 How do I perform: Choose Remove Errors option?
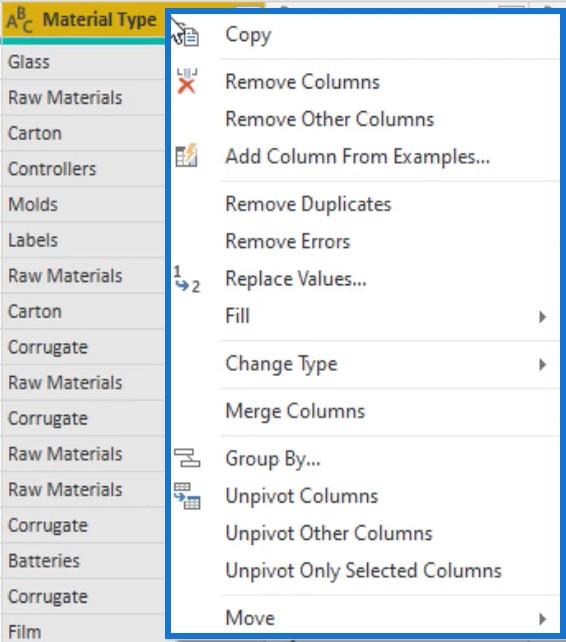288,241
